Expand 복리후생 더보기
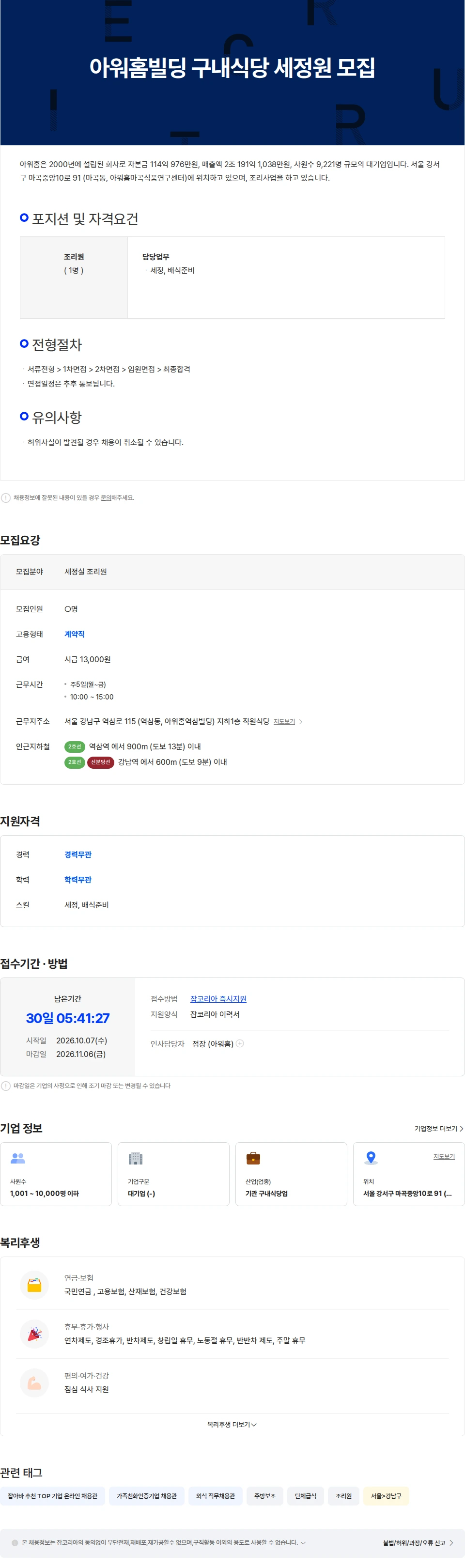 click(232, 1424)
